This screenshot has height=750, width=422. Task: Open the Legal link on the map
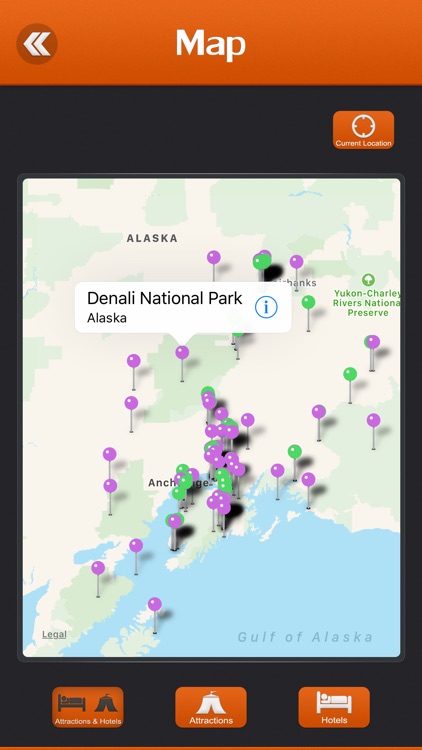(x=54, y=634)
